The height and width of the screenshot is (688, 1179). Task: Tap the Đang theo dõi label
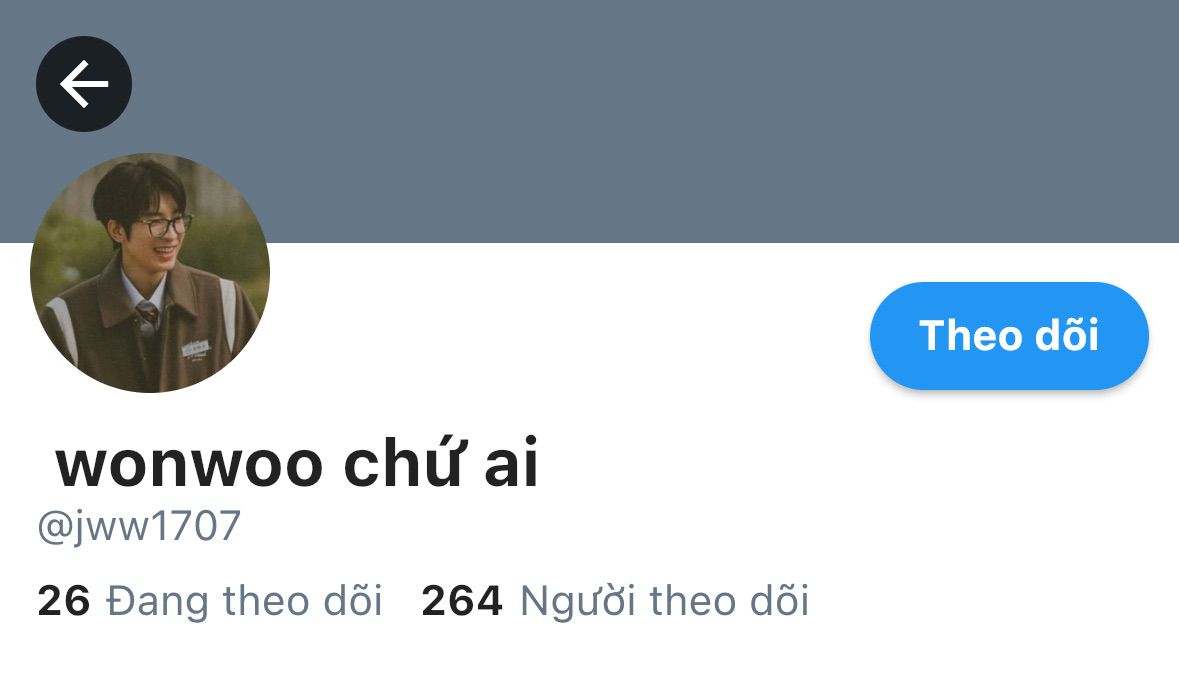coord(244,602)
